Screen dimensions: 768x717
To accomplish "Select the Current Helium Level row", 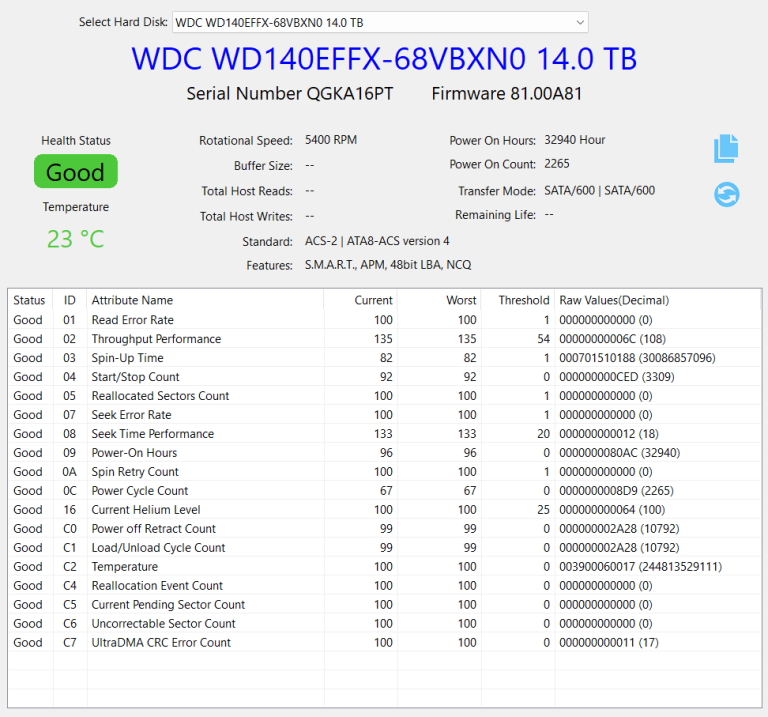I will click(384, 510).
